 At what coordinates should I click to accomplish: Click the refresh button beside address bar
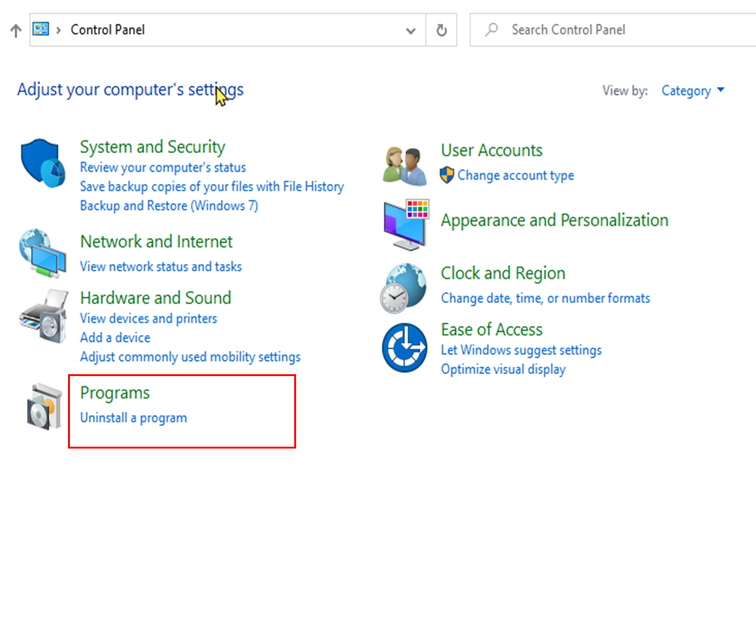click(441, 30)
